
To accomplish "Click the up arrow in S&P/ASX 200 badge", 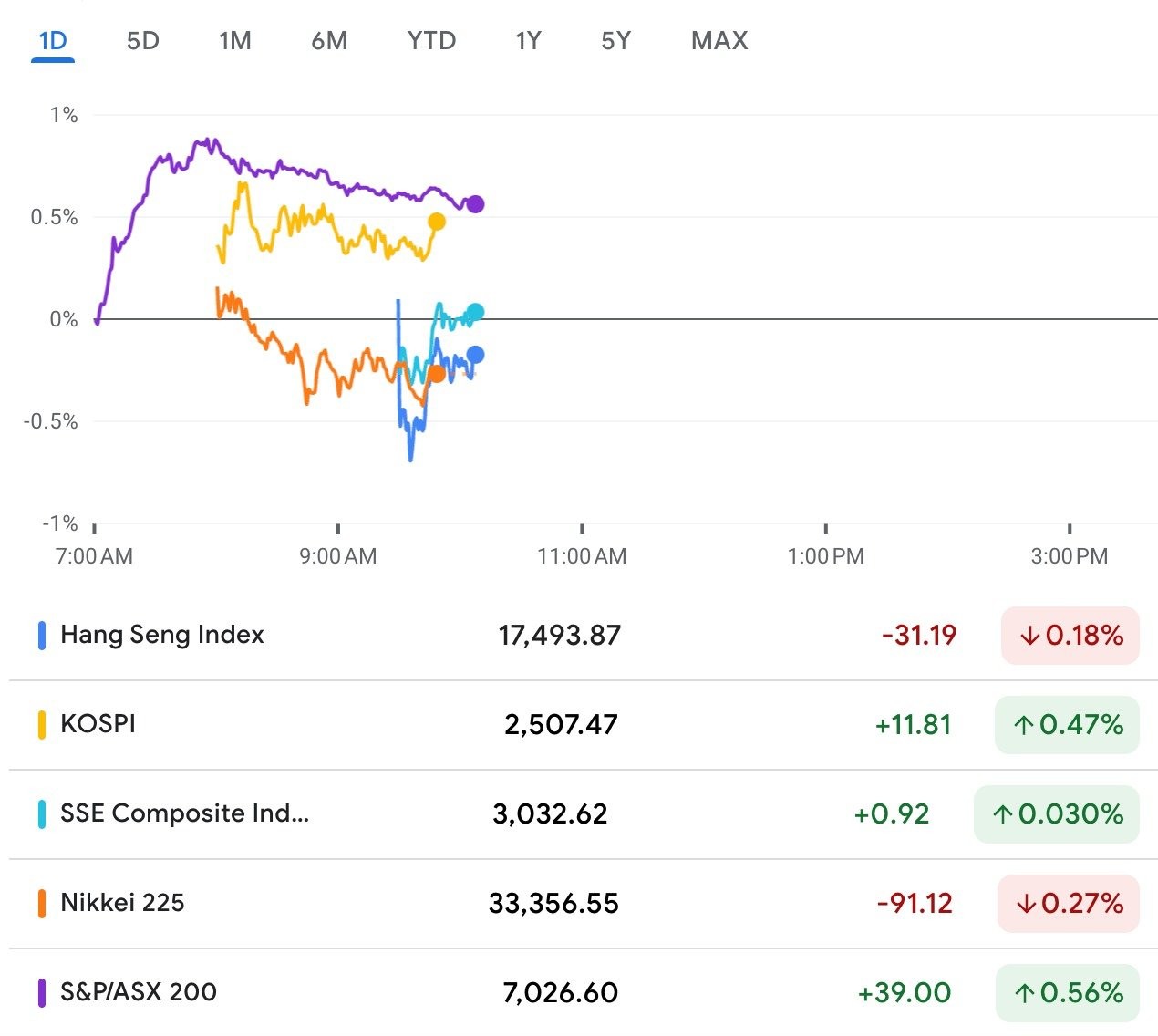I will [x=1025, y=993].
